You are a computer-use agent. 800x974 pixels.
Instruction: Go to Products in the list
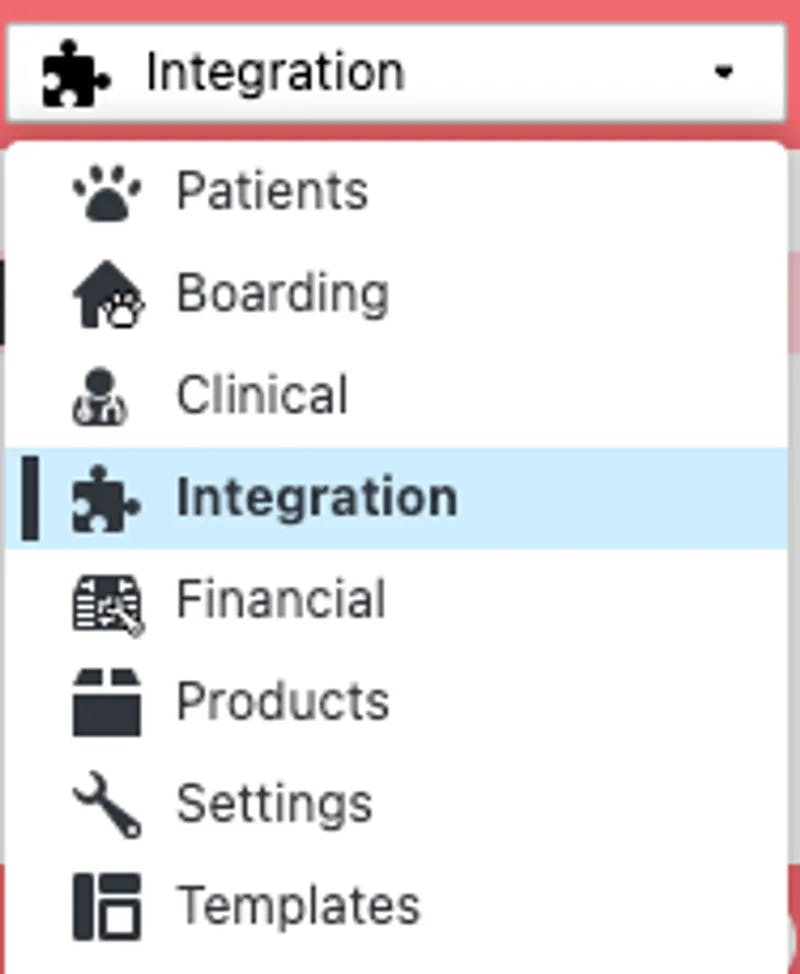click(x=282, y=703)
